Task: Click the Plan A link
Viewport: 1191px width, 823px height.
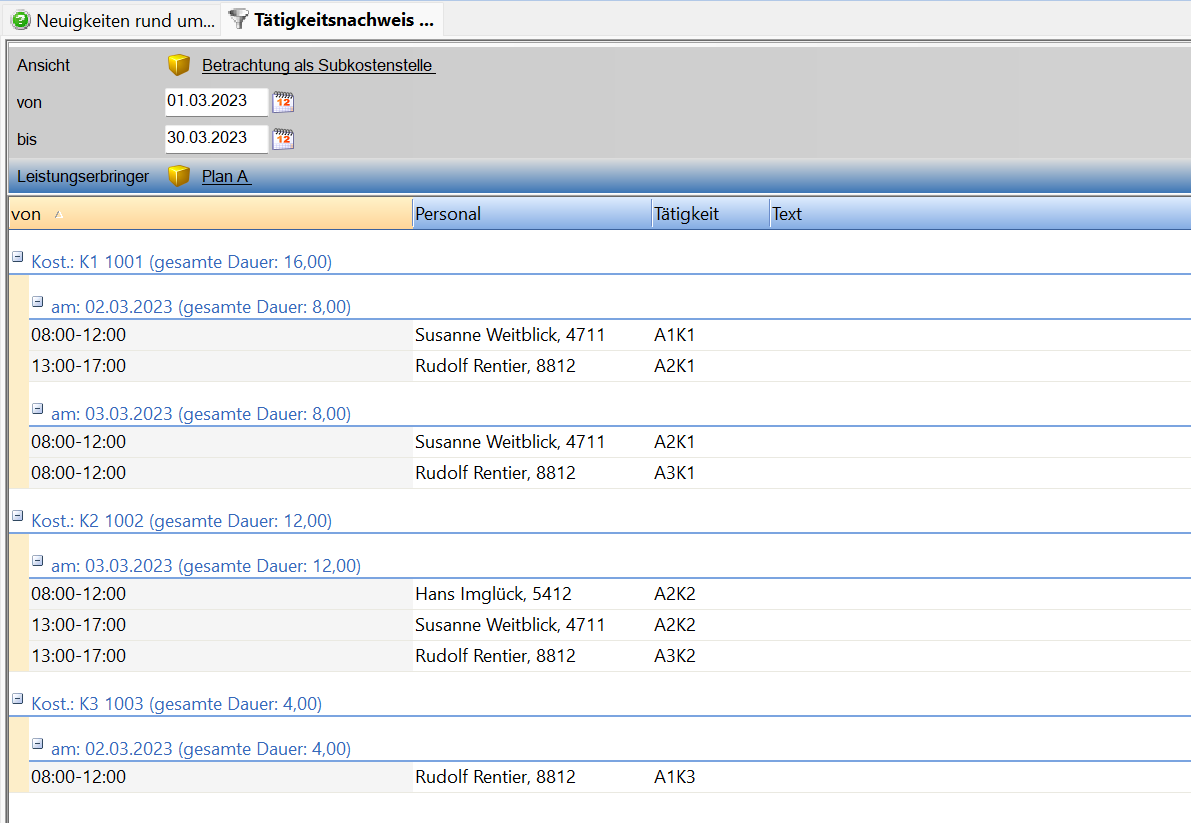Action: coord(226,177)
